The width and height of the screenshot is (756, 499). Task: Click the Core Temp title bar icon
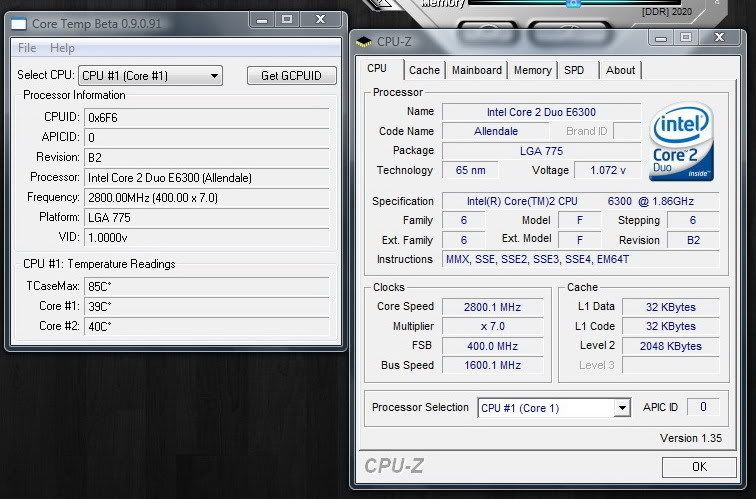[18, 23]
